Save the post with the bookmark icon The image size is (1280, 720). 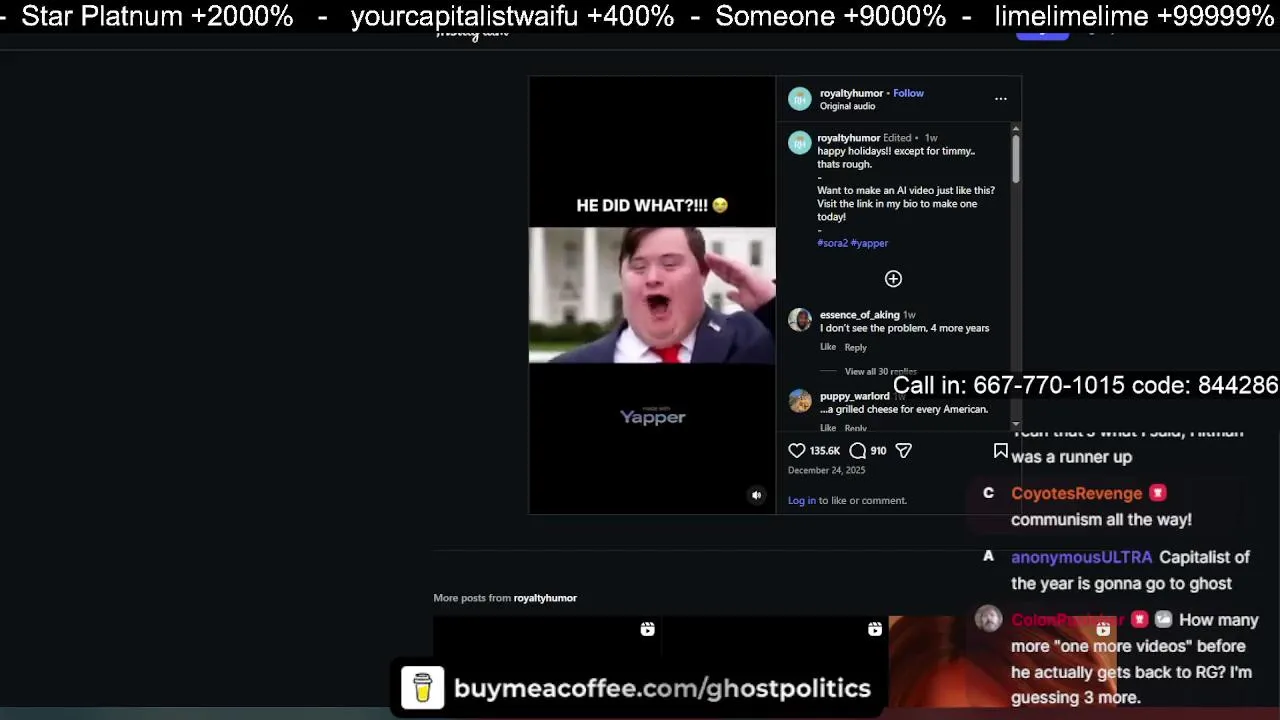pos(1000,451)
